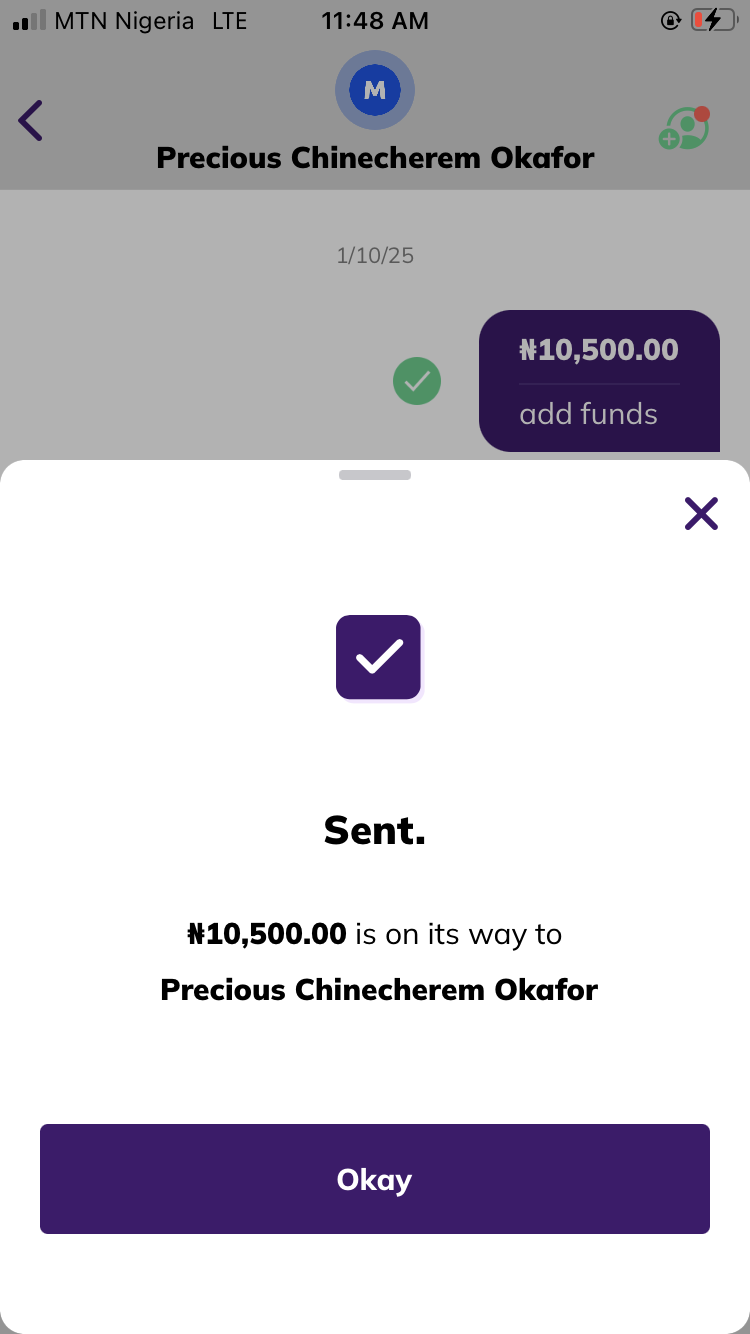This screenshot has width=750, height=1334.
Task: Tap the bold ₦10,500.00 amount in sheet
Action: (267, 934)
